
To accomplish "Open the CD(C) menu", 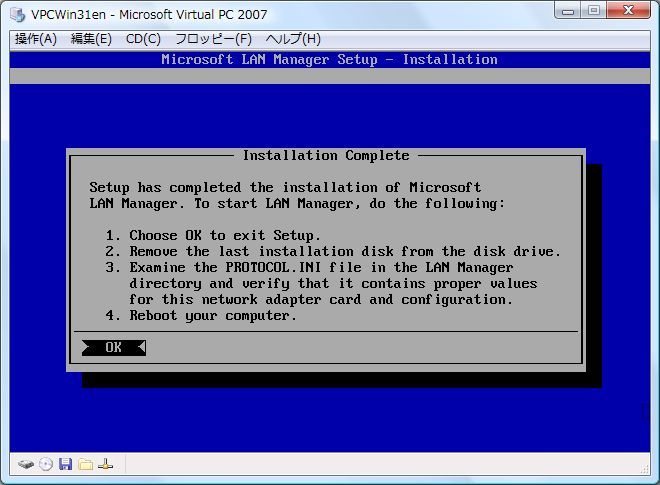I will point(143,39).
